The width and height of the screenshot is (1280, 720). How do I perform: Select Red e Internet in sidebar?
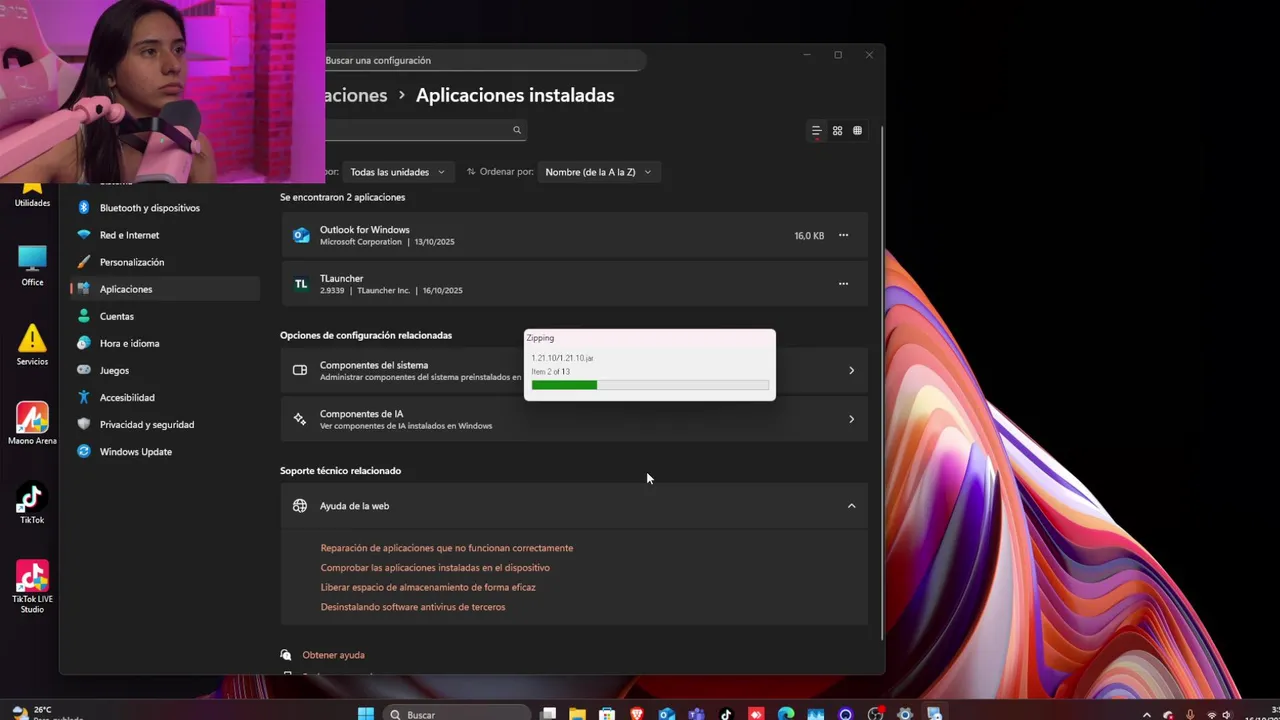165,235
